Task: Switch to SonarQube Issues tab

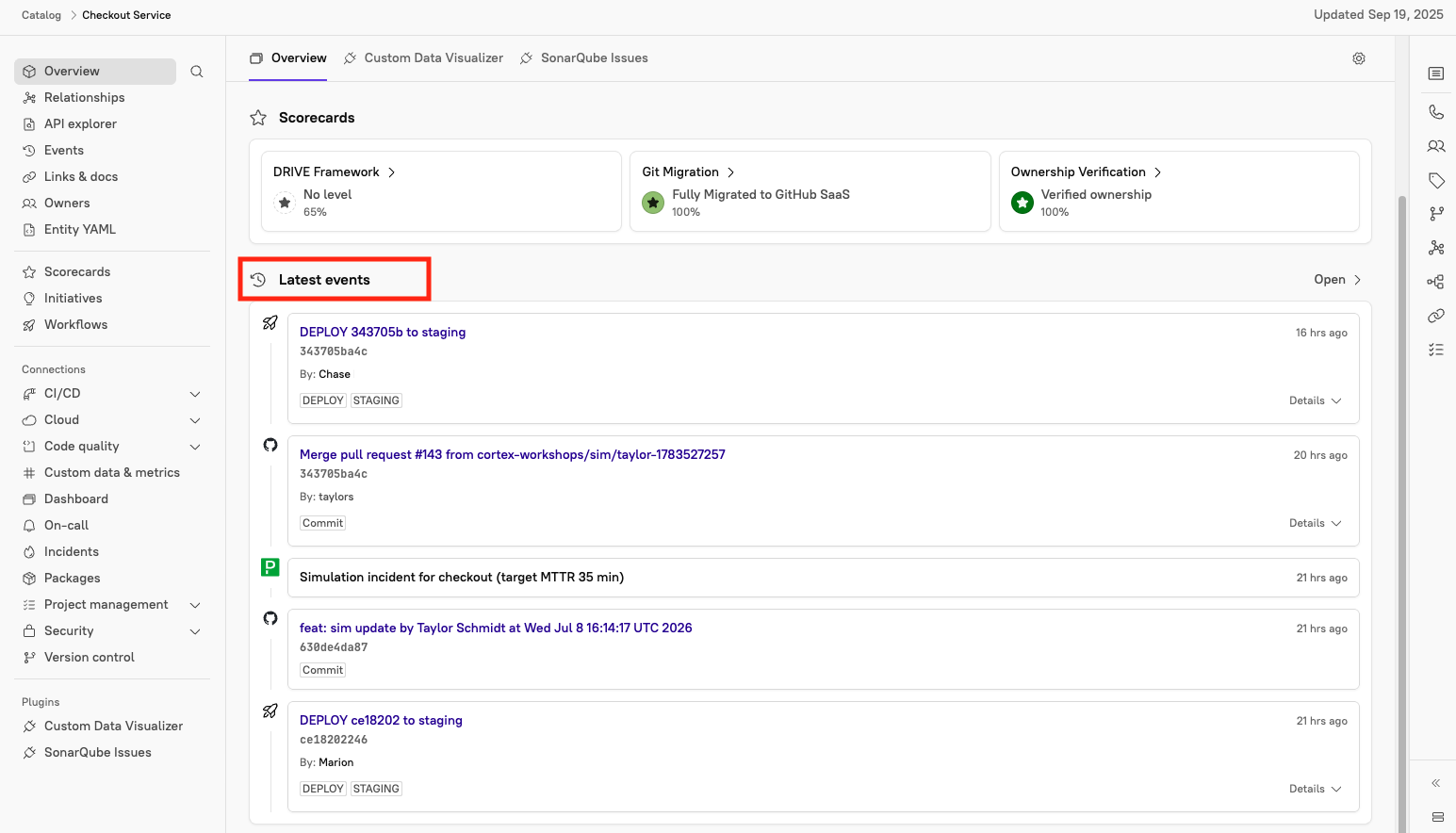Action: pos(583,58)
